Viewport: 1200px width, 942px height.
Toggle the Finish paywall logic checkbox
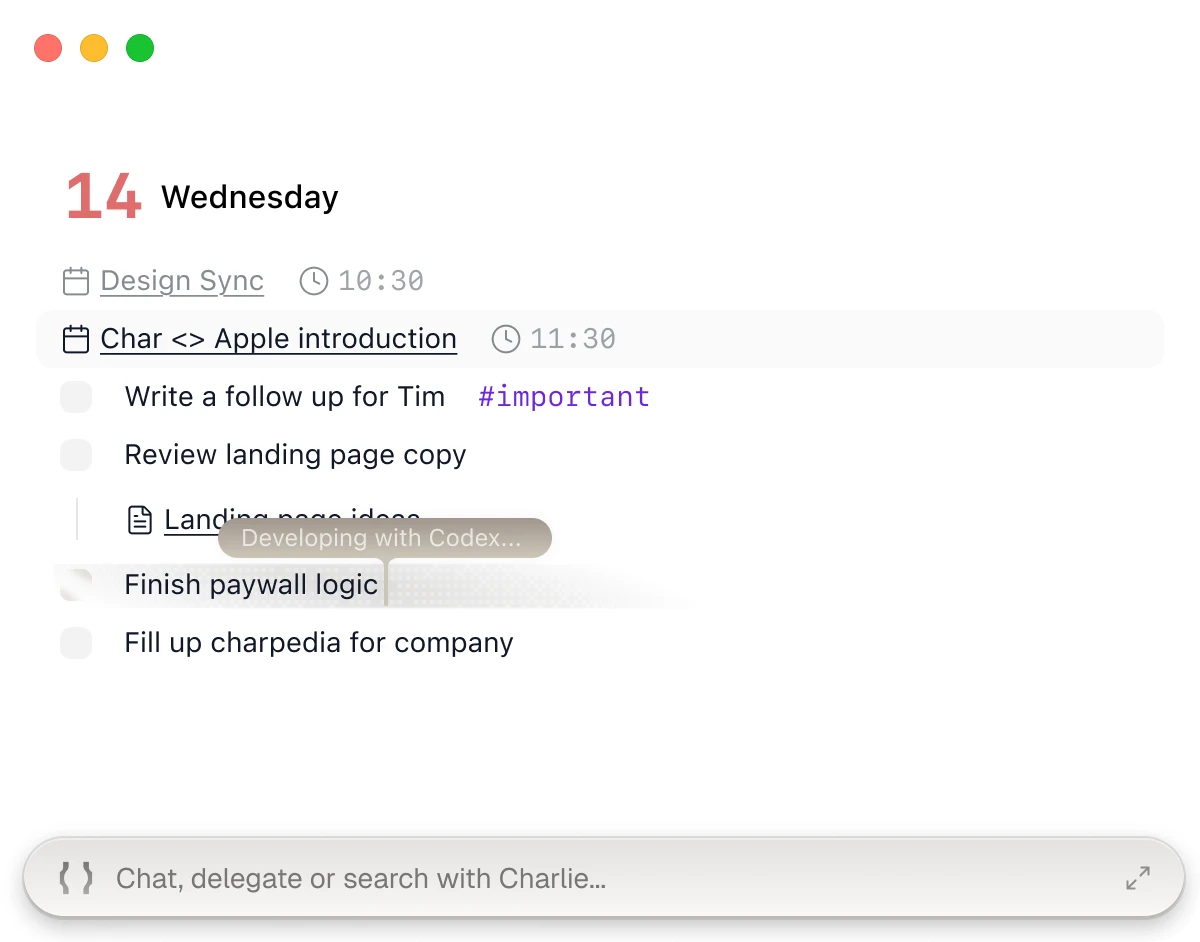coord(76,585)
